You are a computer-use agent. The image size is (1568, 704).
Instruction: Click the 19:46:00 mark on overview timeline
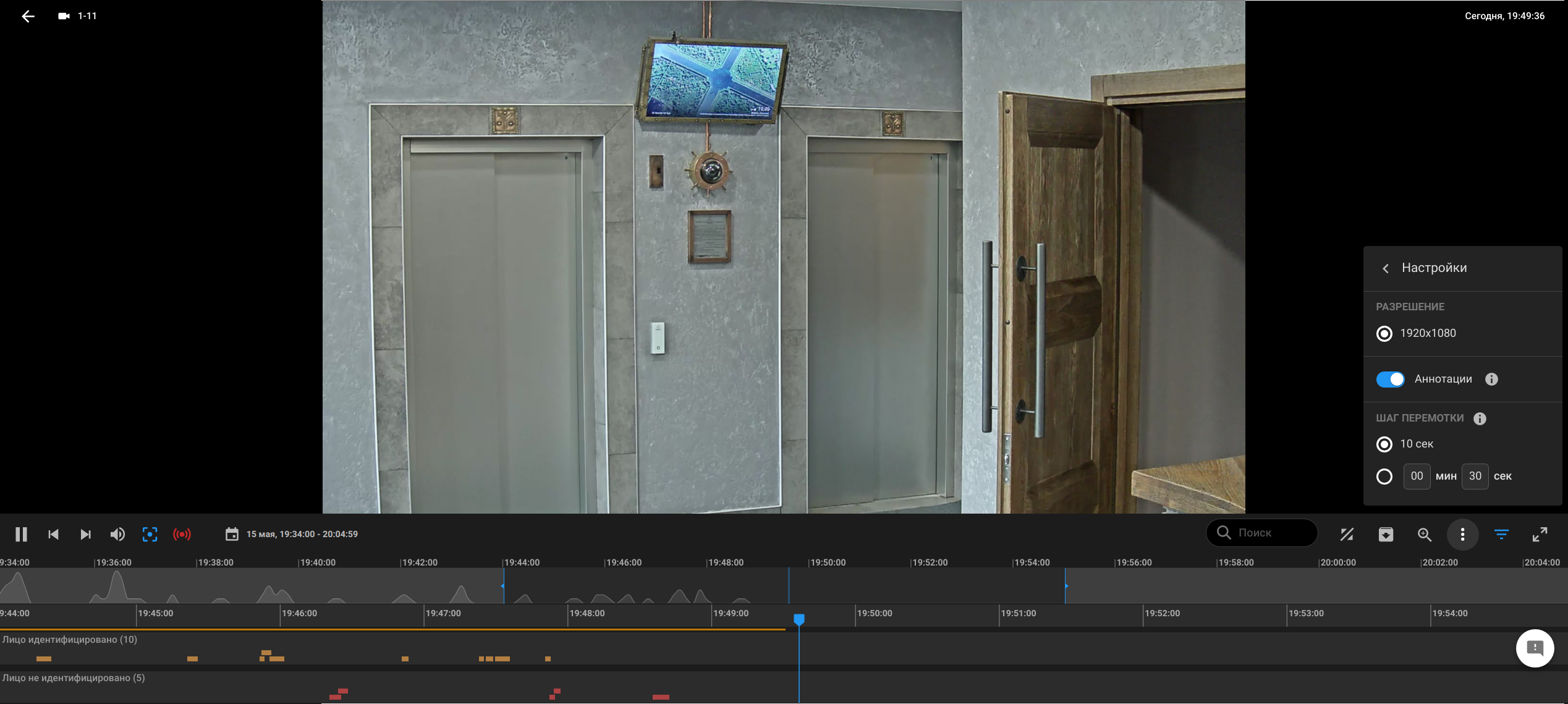(624, 562)
